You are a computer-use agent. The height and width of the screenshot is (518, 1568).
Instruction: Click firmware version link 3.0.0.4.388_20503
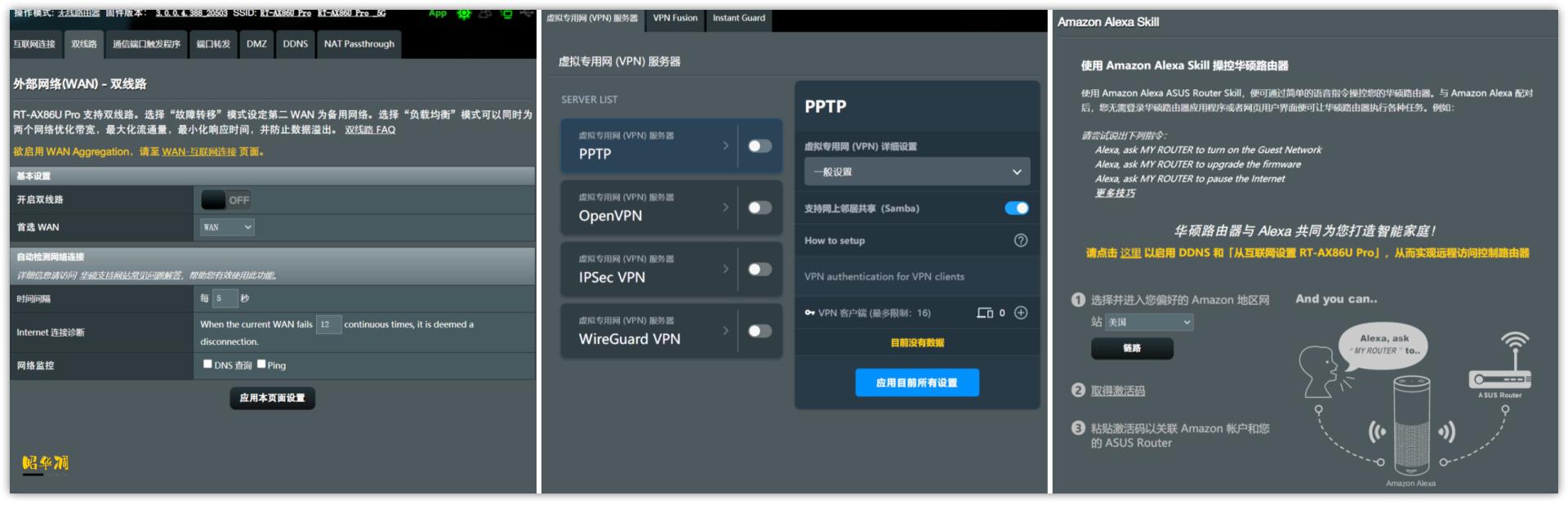click(192, 14)
